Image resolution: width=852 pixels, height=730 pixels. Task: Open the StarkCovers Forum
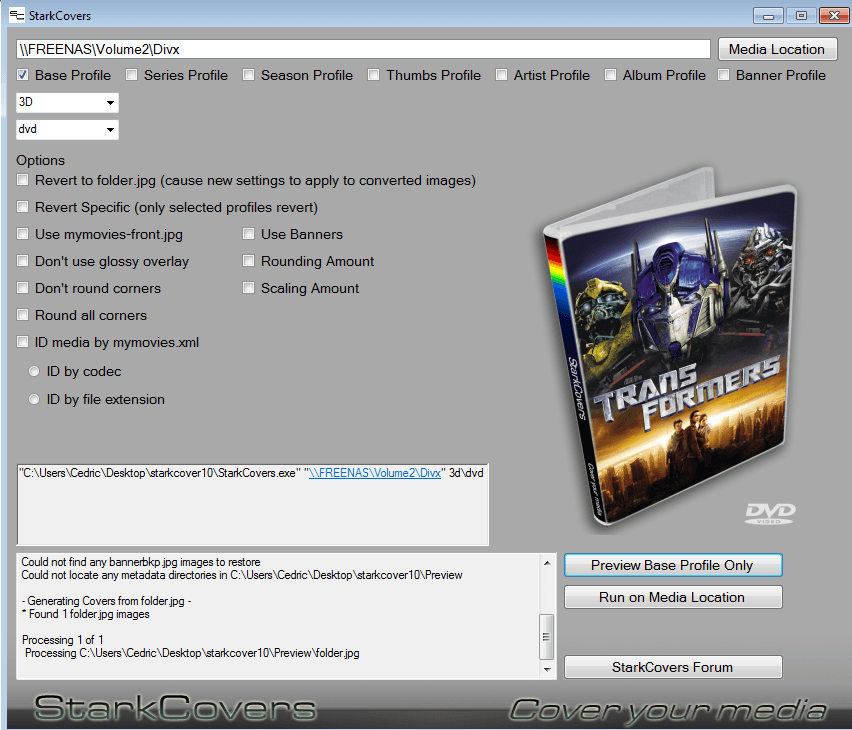pos(673,667)
